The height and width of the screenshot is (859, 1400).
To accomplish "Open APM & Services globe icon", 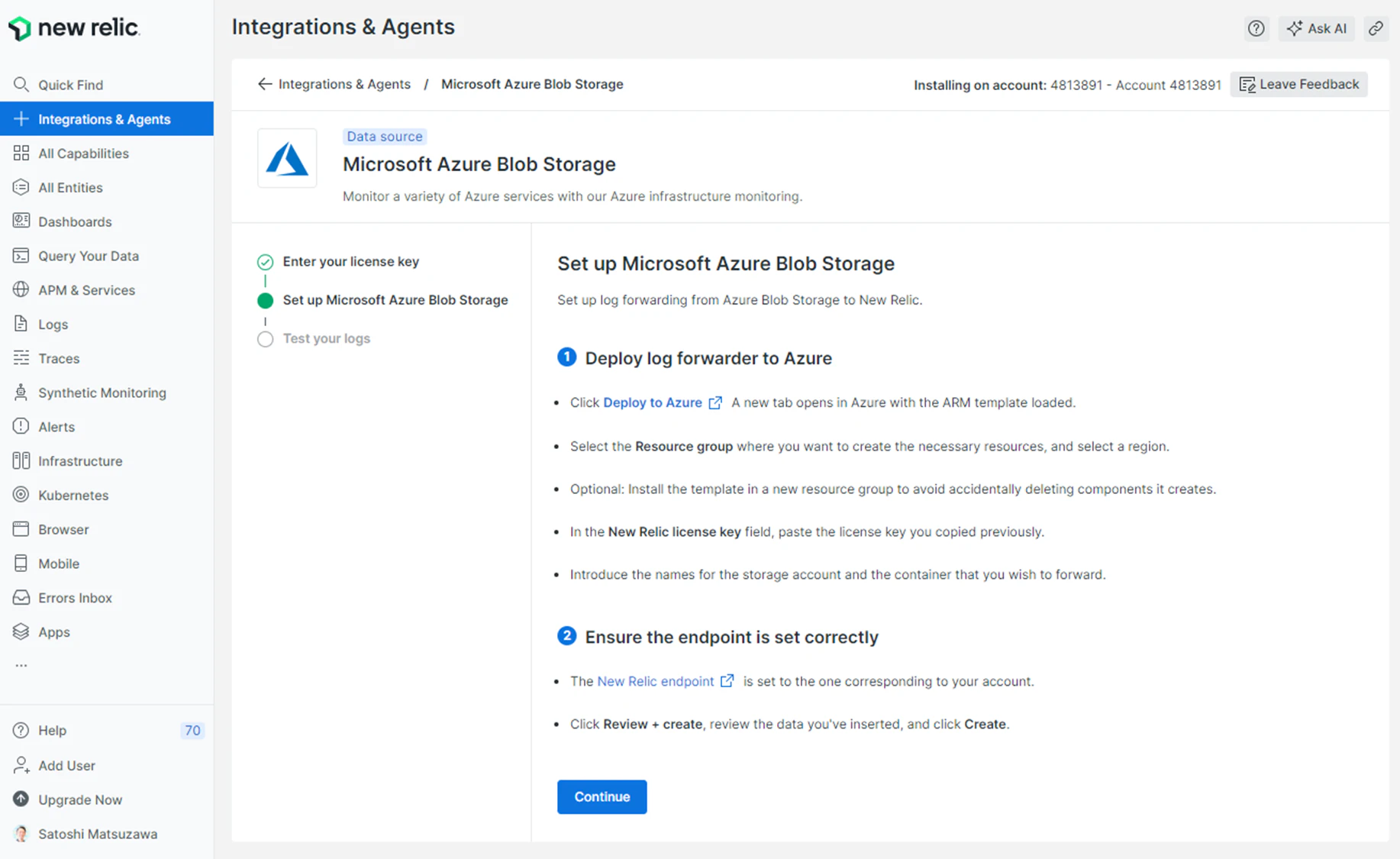I will click(x=21, y=290).
